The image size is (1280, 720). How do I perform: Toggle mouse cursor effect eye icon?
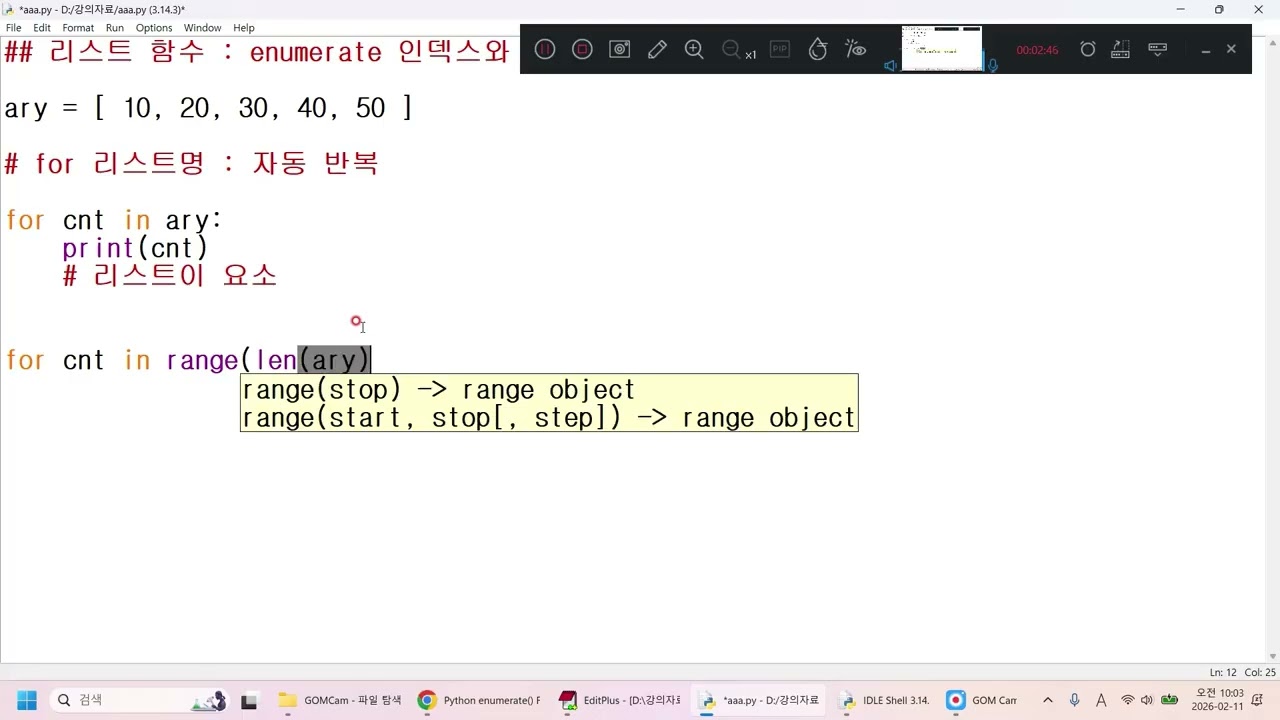pos(855,49)
